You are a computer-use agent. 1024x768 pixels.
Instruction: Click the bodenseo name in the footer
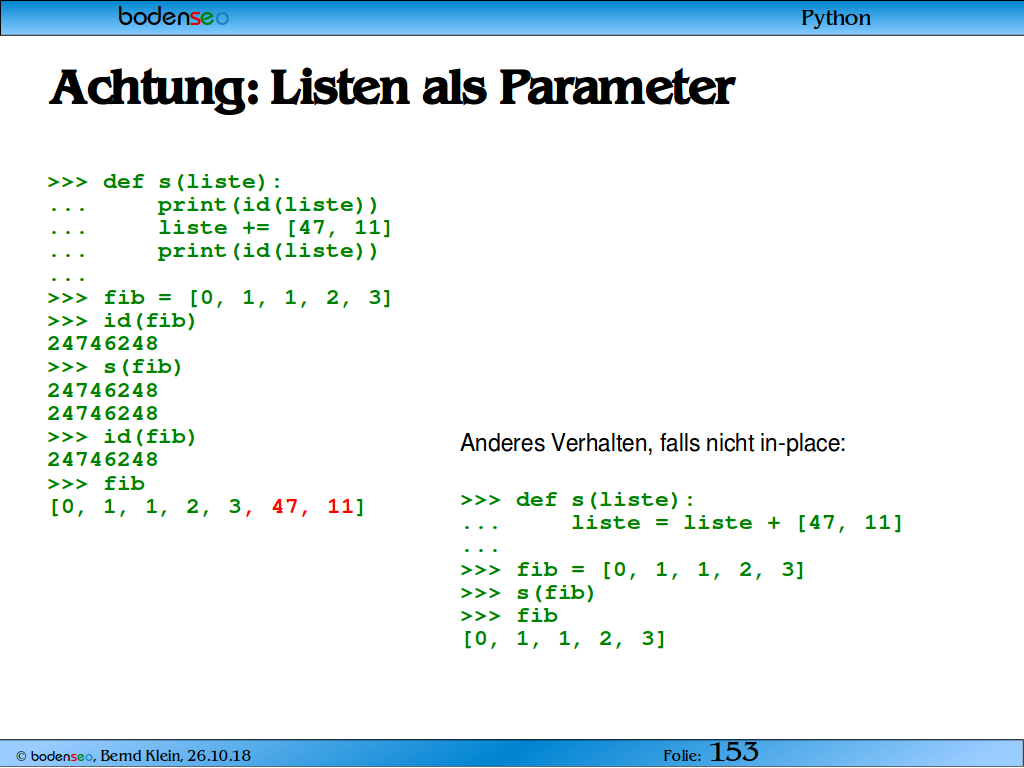pos(61,756)
